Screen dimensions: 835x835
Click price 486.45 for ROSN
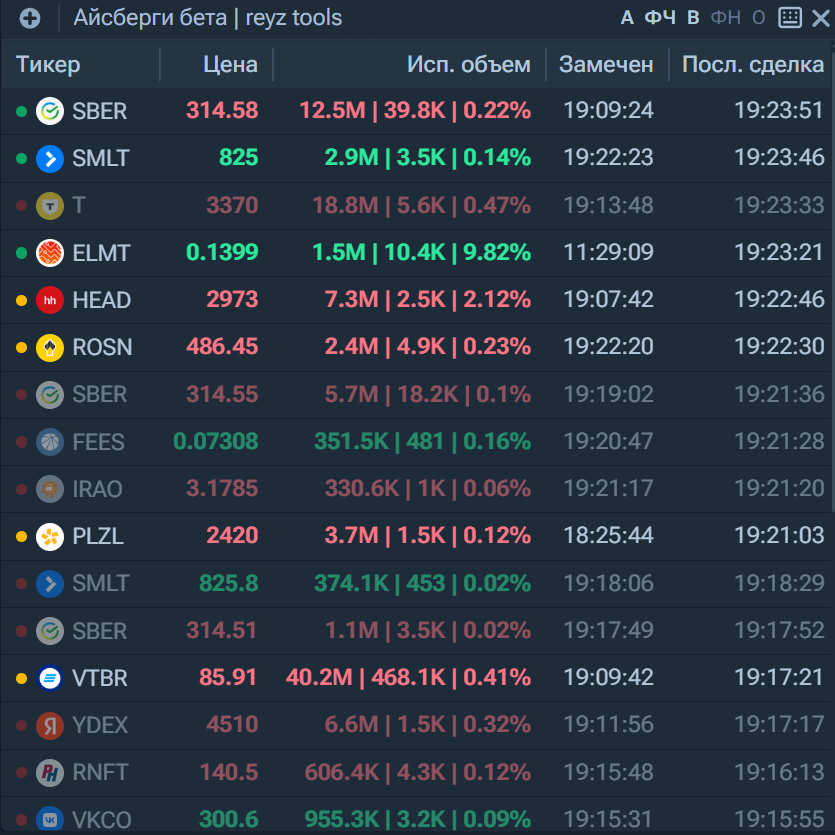pyautogui.click(x=222, y=346)
